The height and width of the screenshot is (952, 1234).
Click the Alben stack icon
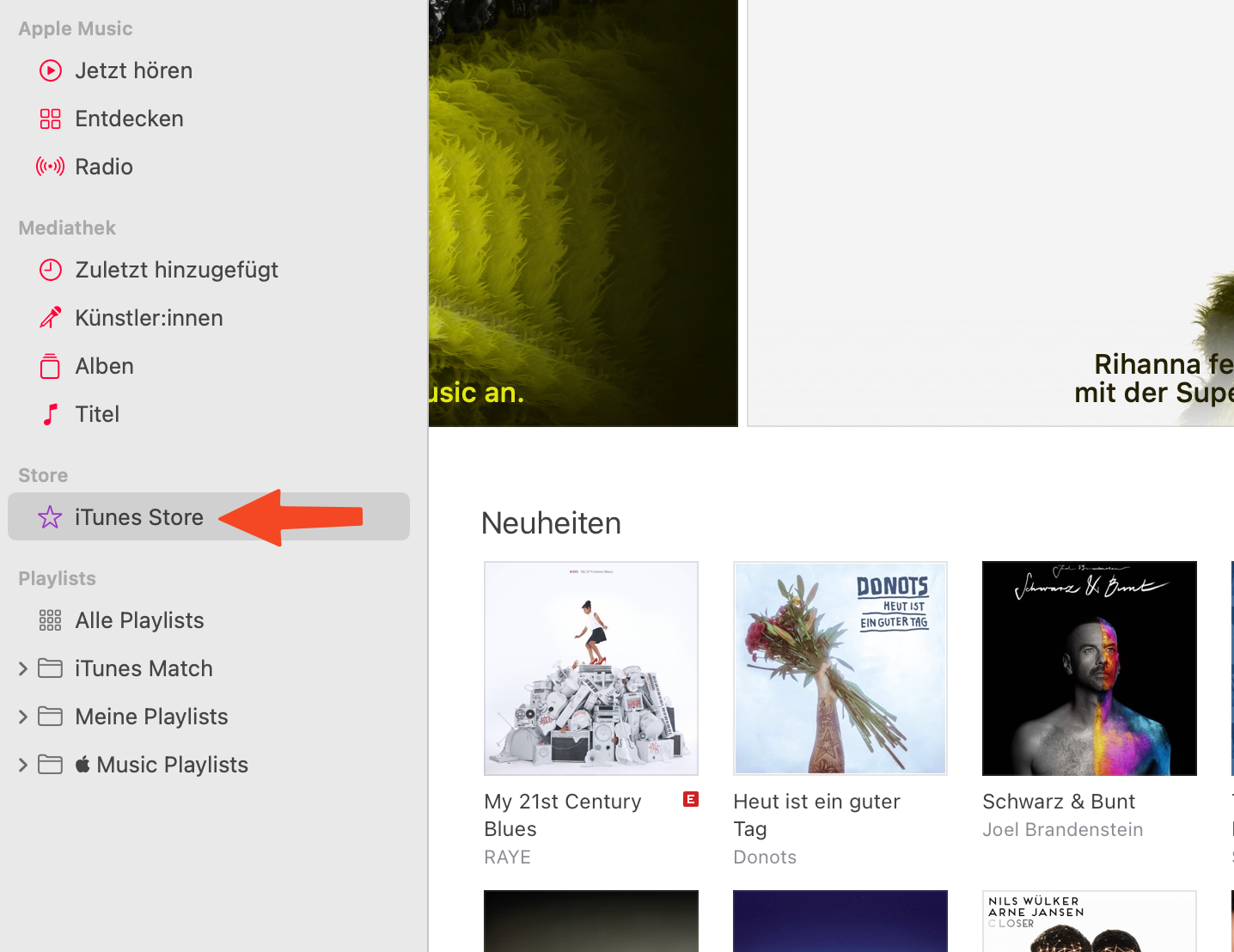51,366
